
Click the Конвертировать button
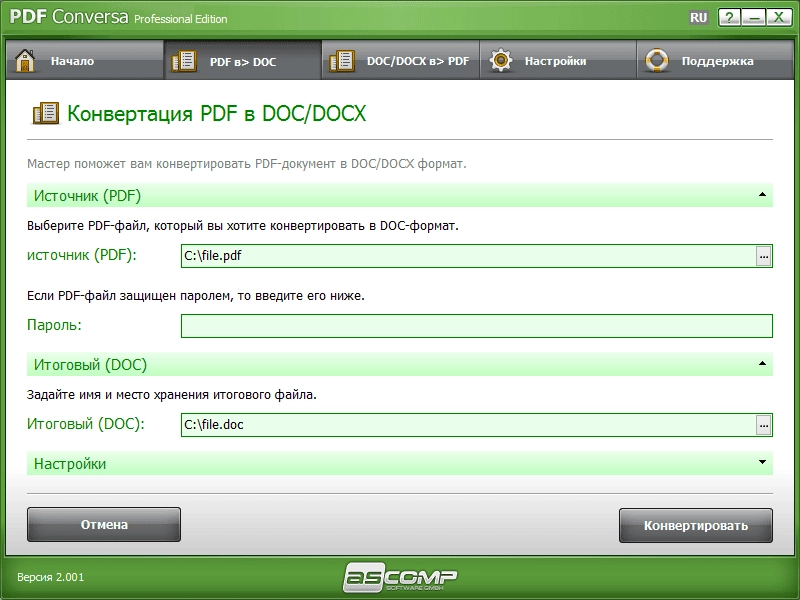pyautogui.click(x=696, y=525)
